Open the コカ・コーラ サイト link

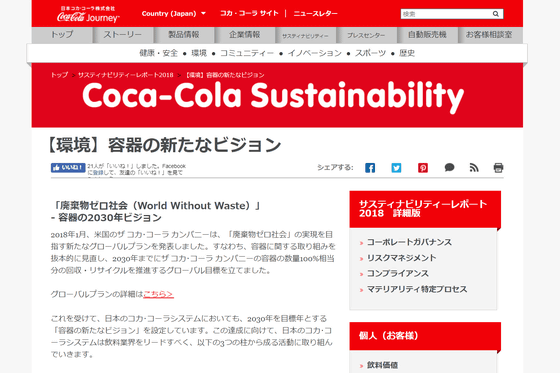pos(249,14)
